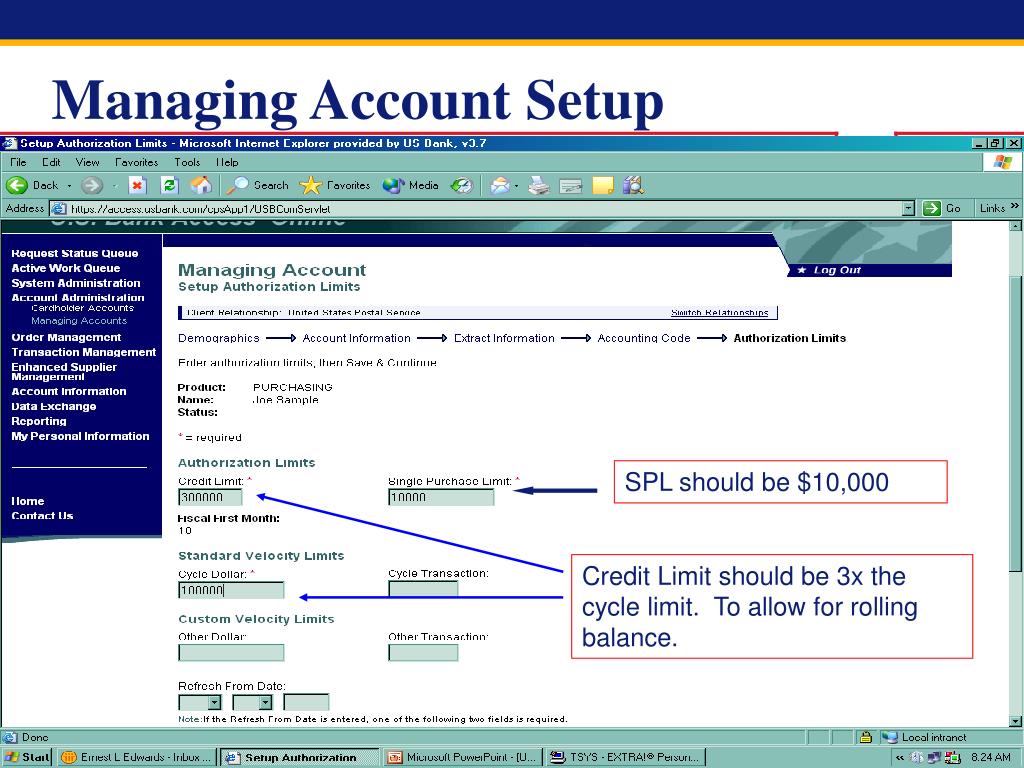Open the Forward button history dropdown arrow
Screen dimensions: 1024x768
[x=114, y=186]
